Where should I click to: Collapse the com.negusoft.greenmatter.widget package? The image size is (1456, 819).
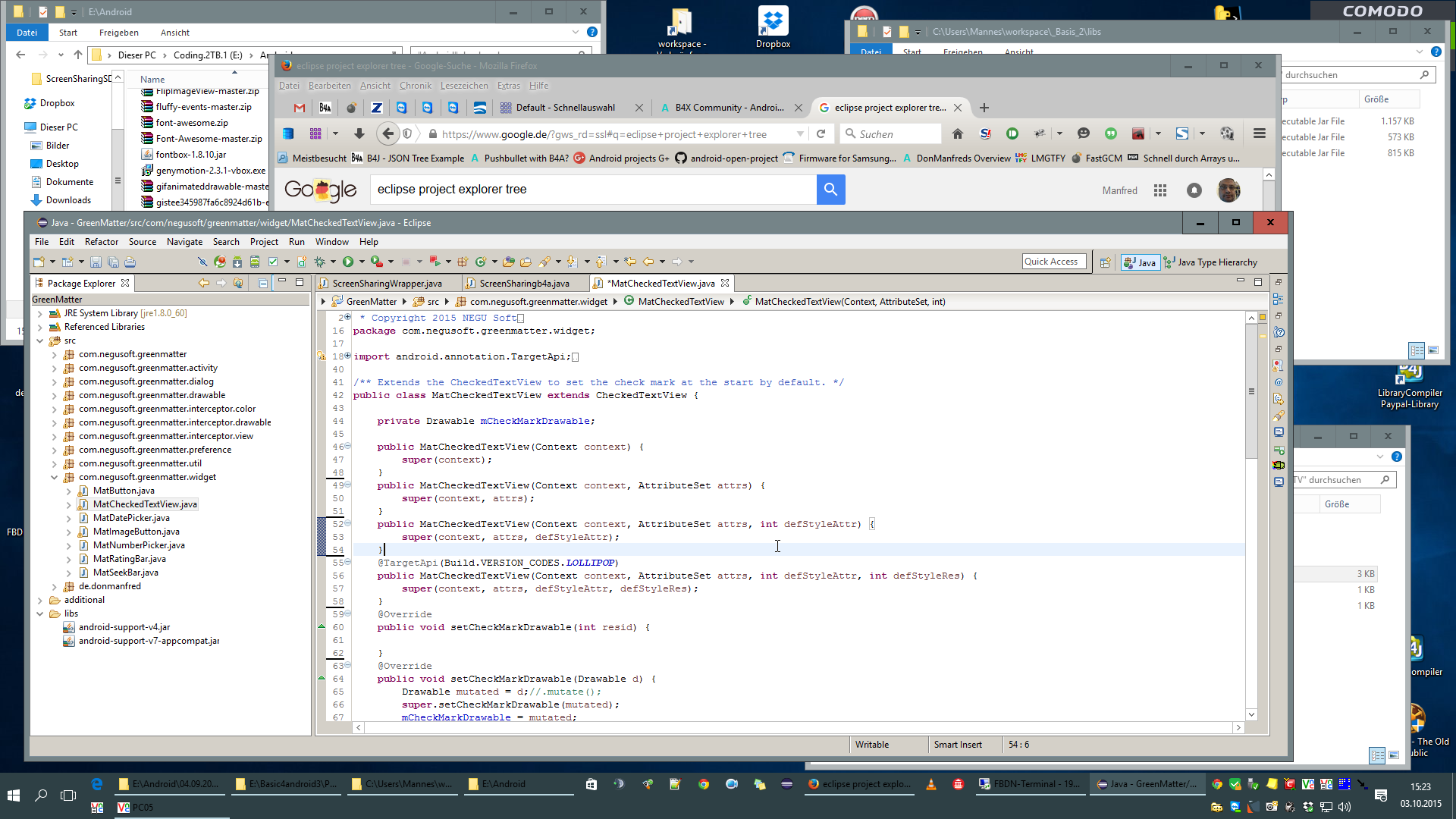[x=54, y=477]
